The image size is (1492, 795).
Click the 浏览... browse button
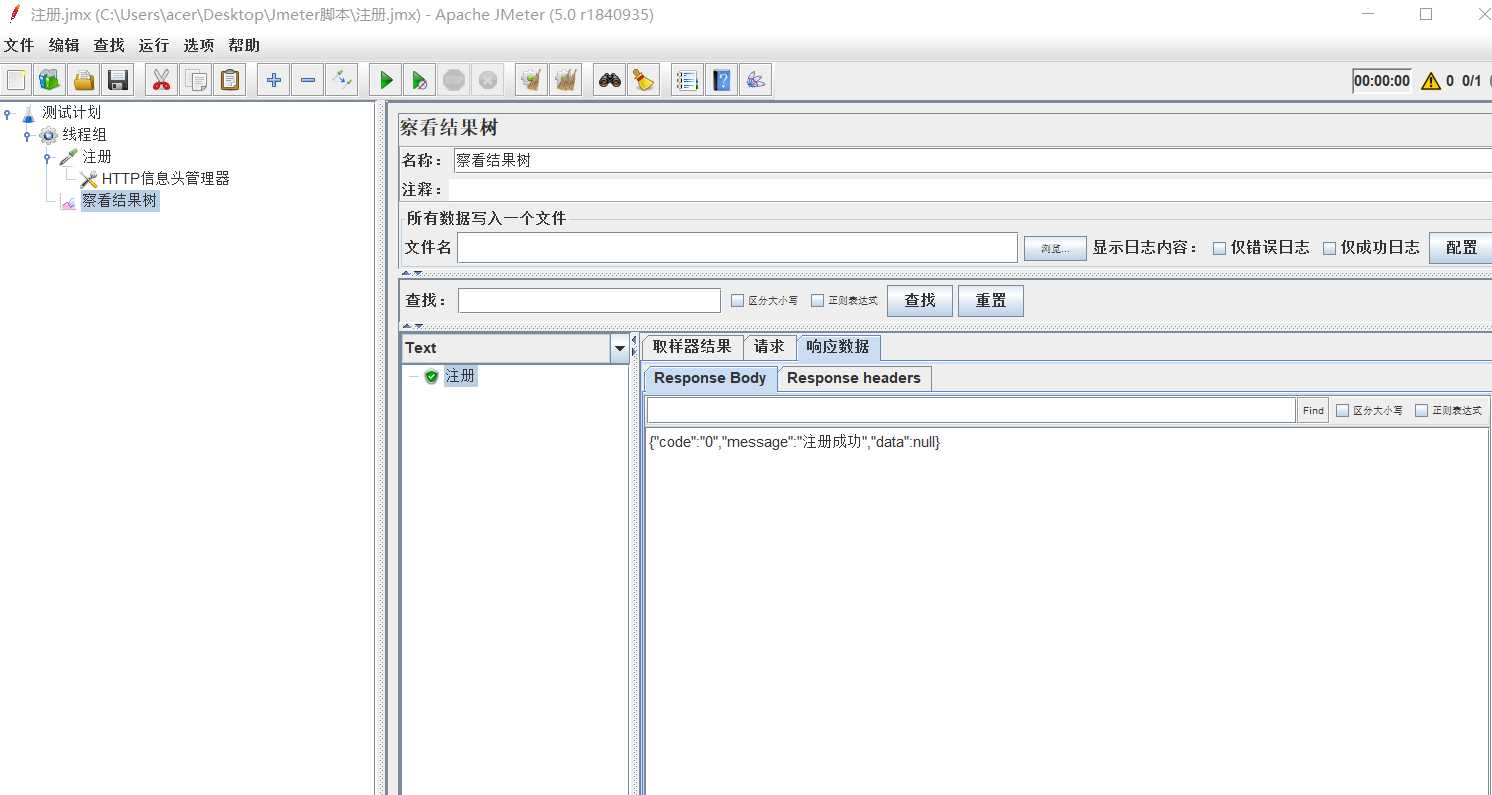[1055, 248]
